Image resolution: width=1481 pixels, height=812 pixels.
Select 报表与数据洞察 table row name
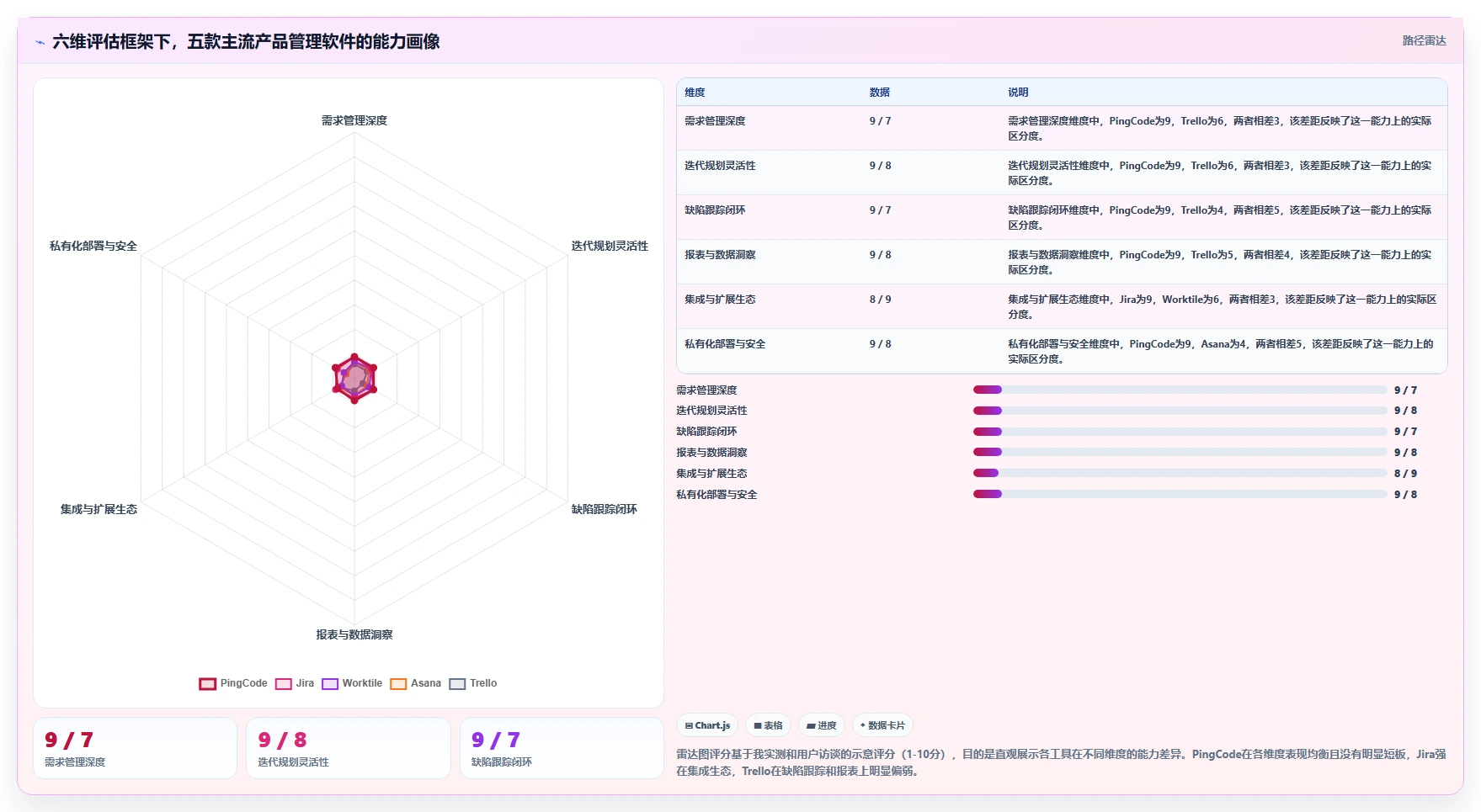click(720, 255)
